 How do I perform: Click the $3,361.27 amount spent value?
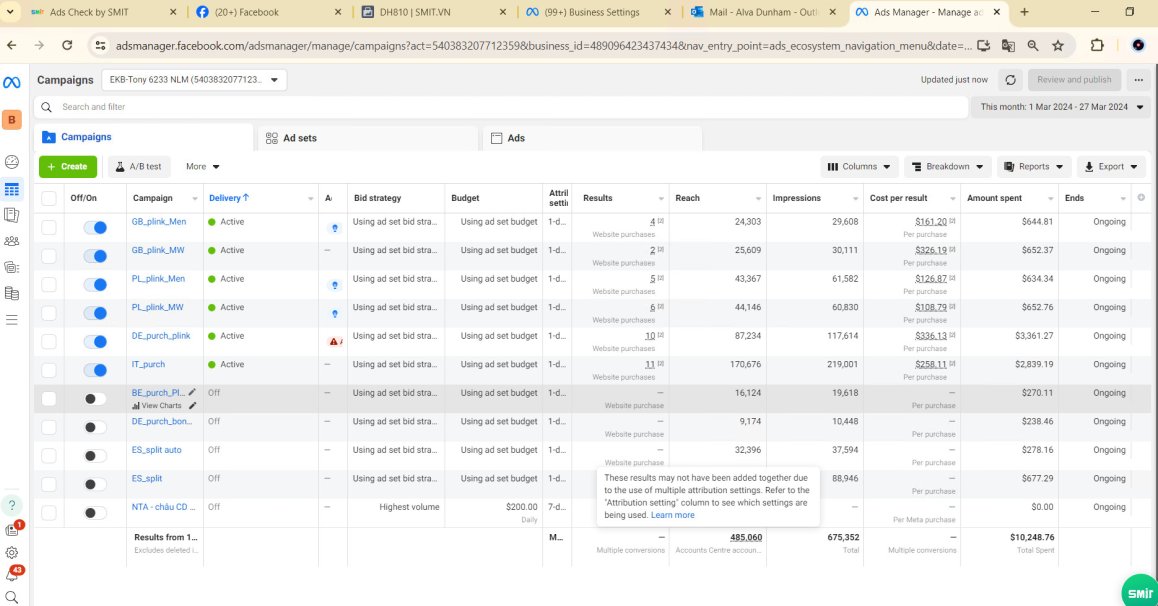(1033, 336)
